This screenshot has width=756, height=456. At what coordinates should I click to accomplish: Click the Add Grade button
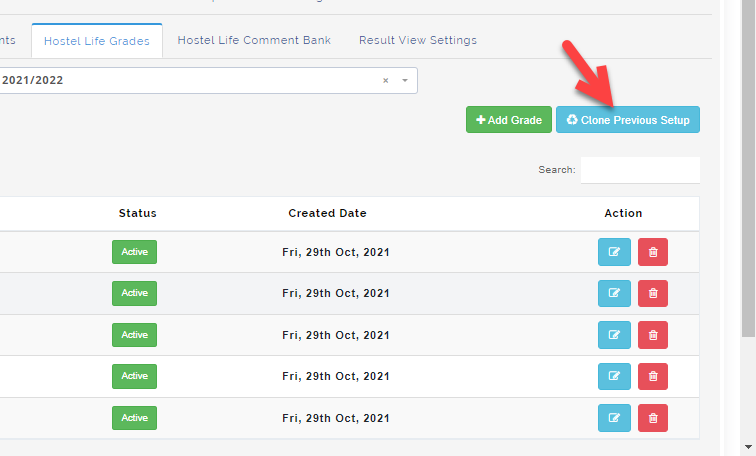(x=509, y=120)
